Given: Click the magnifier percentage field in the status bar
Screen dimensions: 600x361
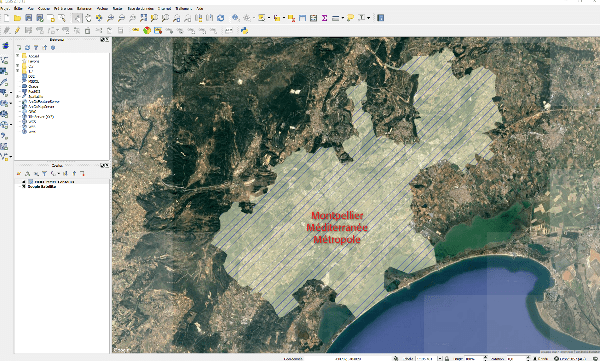Looking at the screenshot, I should (474, 358).
